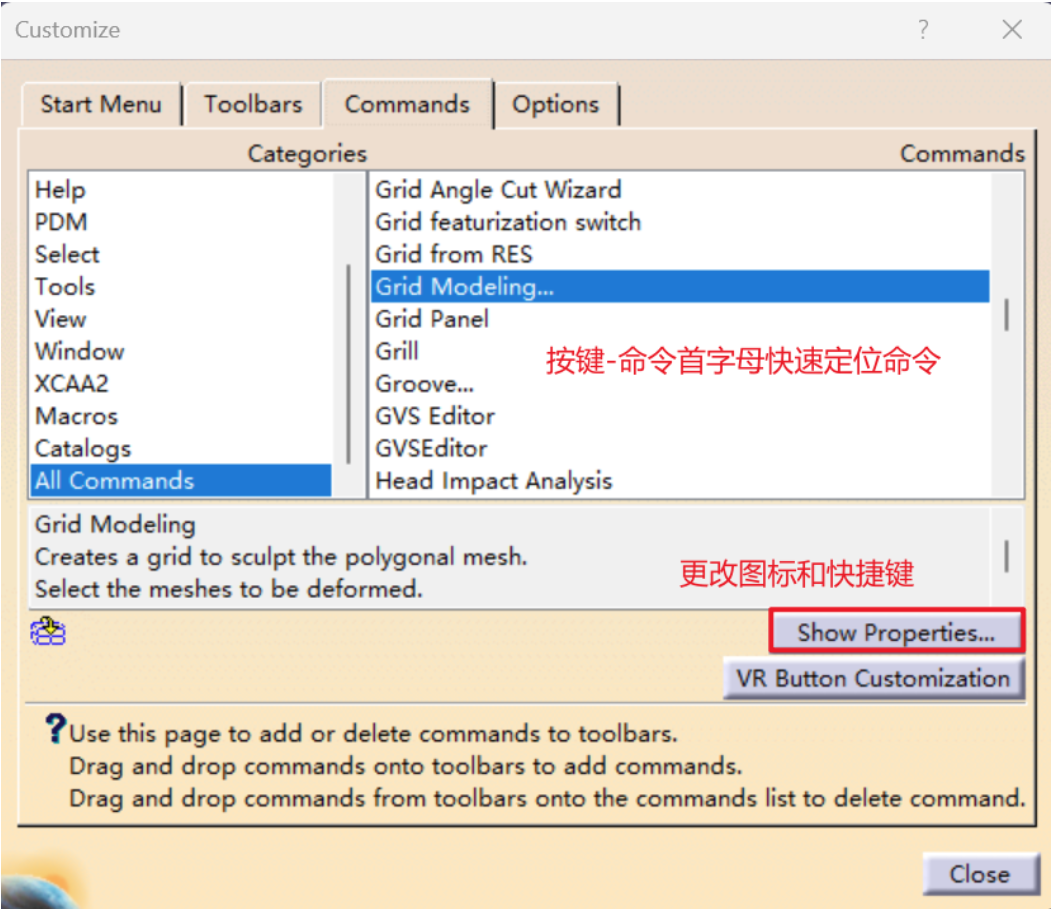This screenshot has width=1051, height=909.
Task: Go to the Options tab
Action: (556, 105)
